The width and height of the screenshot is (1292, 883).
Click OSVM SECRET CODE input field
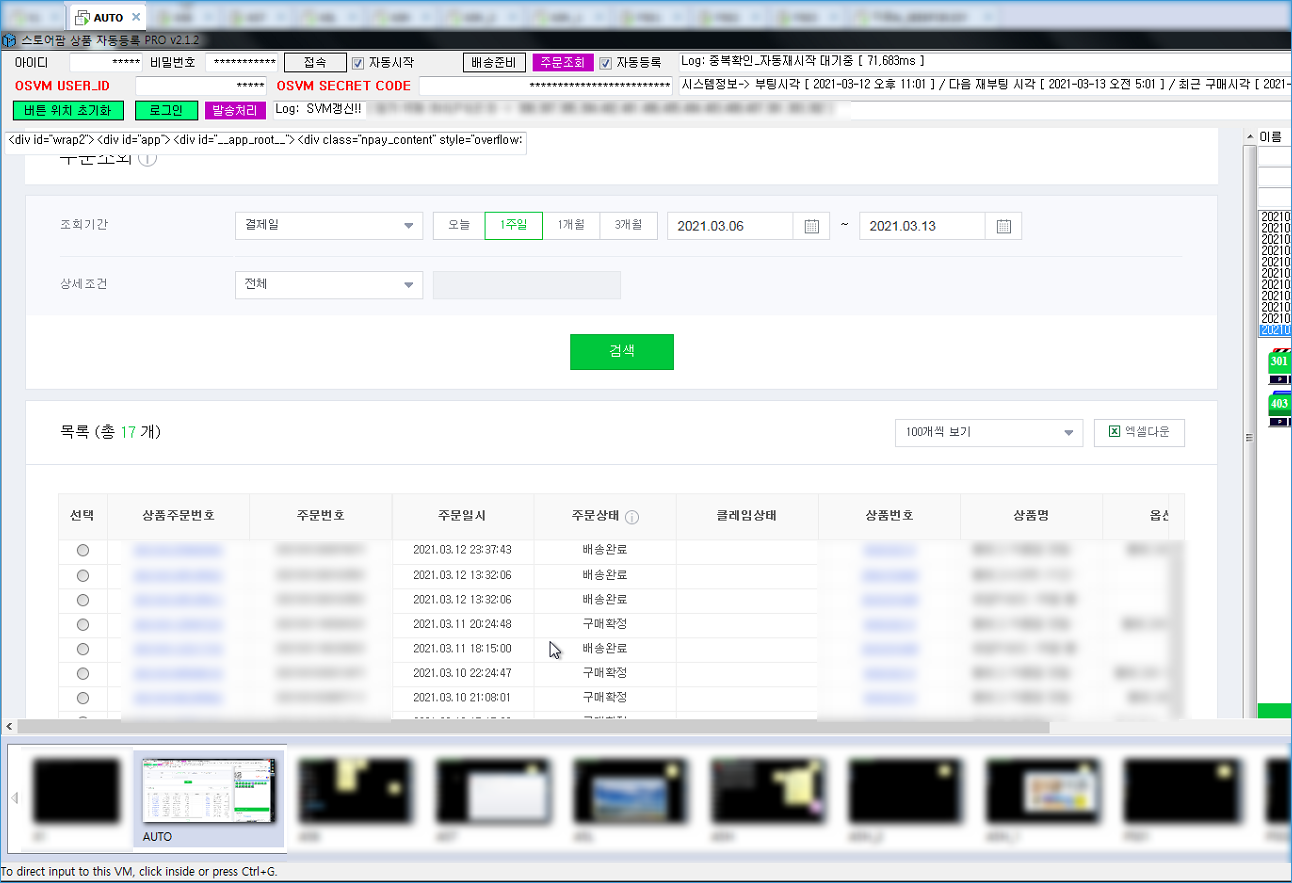pos(544,86)
